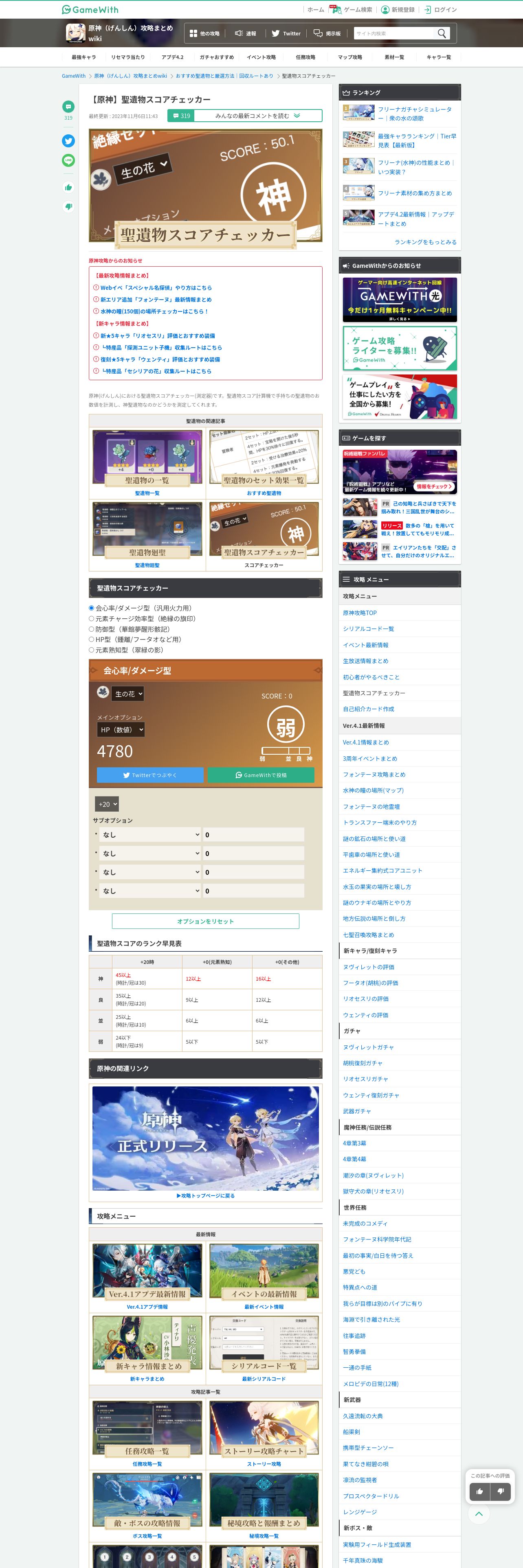The width and height of the screenshot is (523, 1568).
Task: Click the Twitter share icon in left sidebar
Action: click(x=68, y=140)
